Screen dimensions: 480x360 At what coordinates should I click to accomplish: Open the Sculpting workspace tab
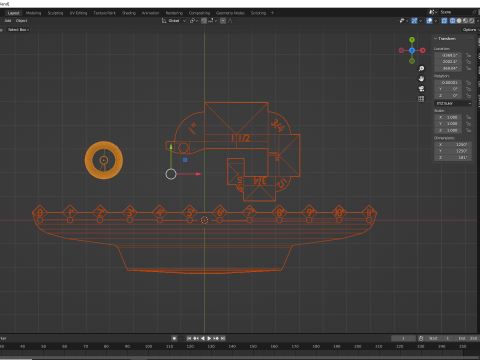coord(55,13)
